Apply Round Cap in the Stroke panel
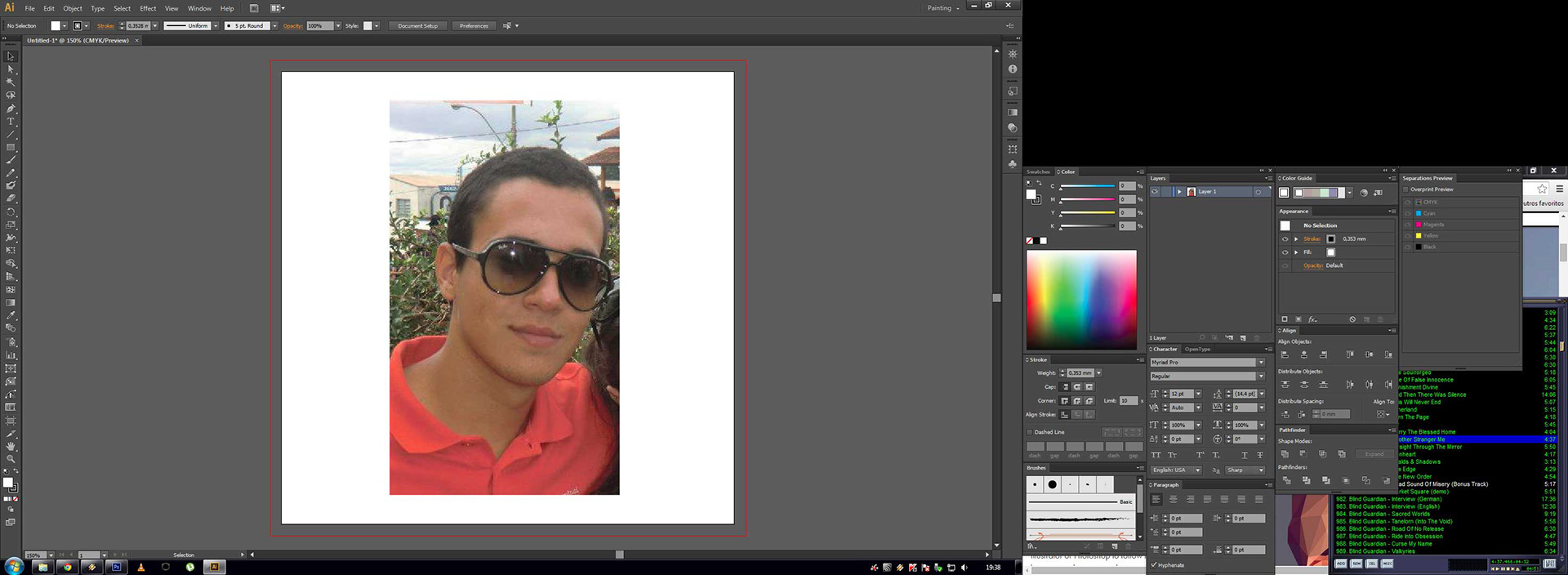1568x575 pixels. point(1077,387)
